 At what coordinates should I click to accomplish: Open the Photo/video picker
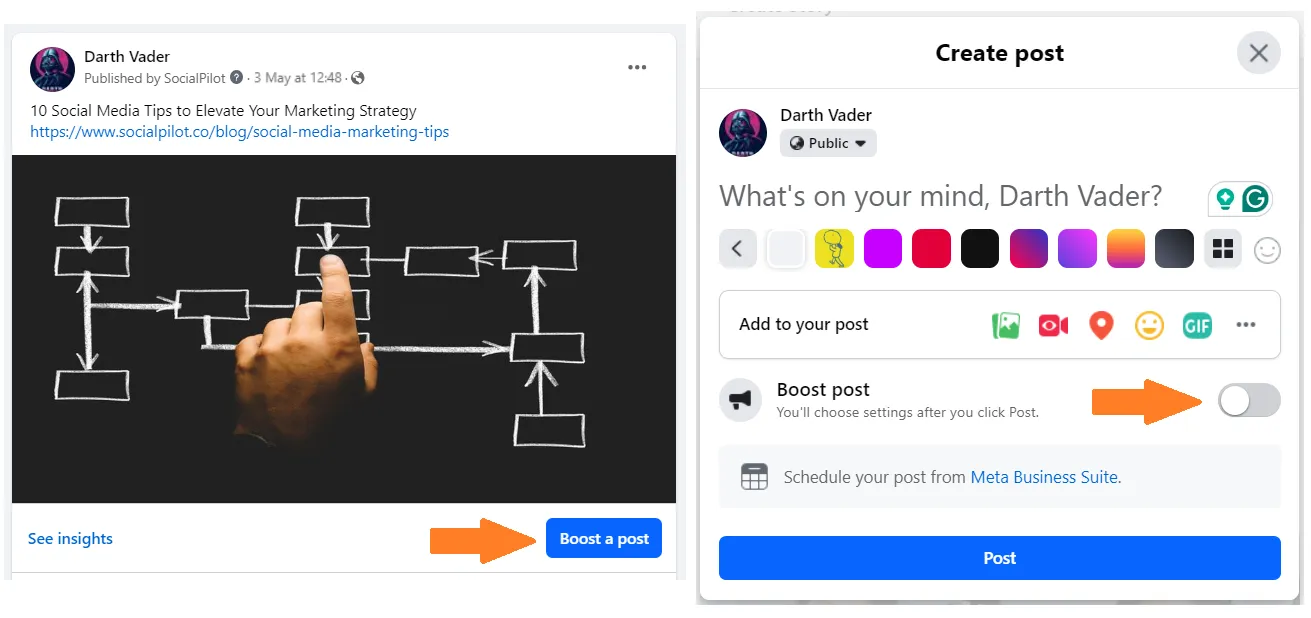[x=1006, y=325]
